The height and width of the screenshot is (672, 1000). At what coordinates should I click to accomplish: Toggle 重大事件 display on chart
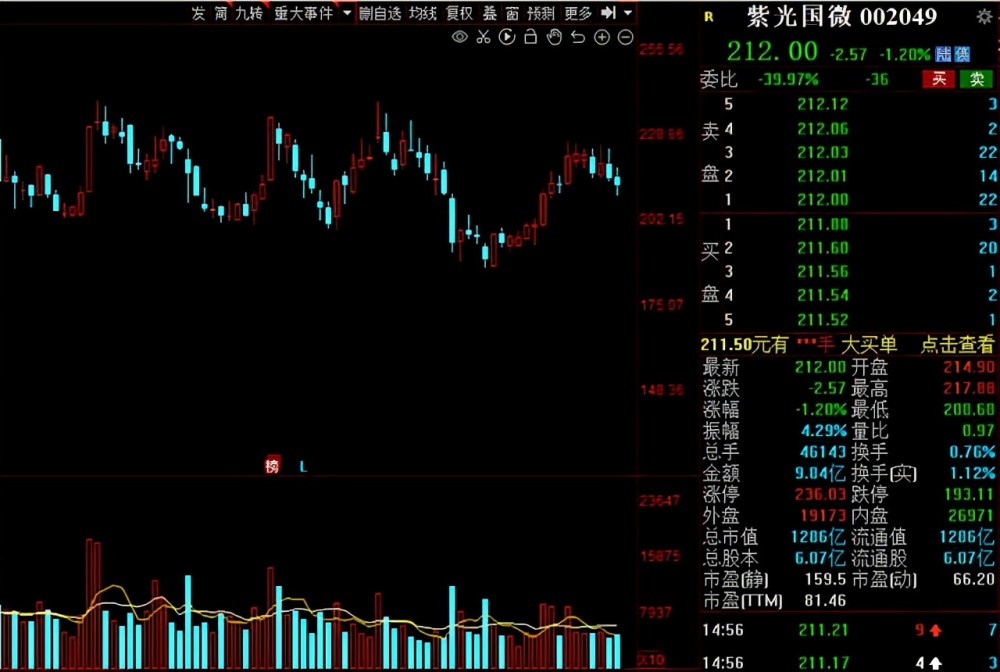pos(304,13)
